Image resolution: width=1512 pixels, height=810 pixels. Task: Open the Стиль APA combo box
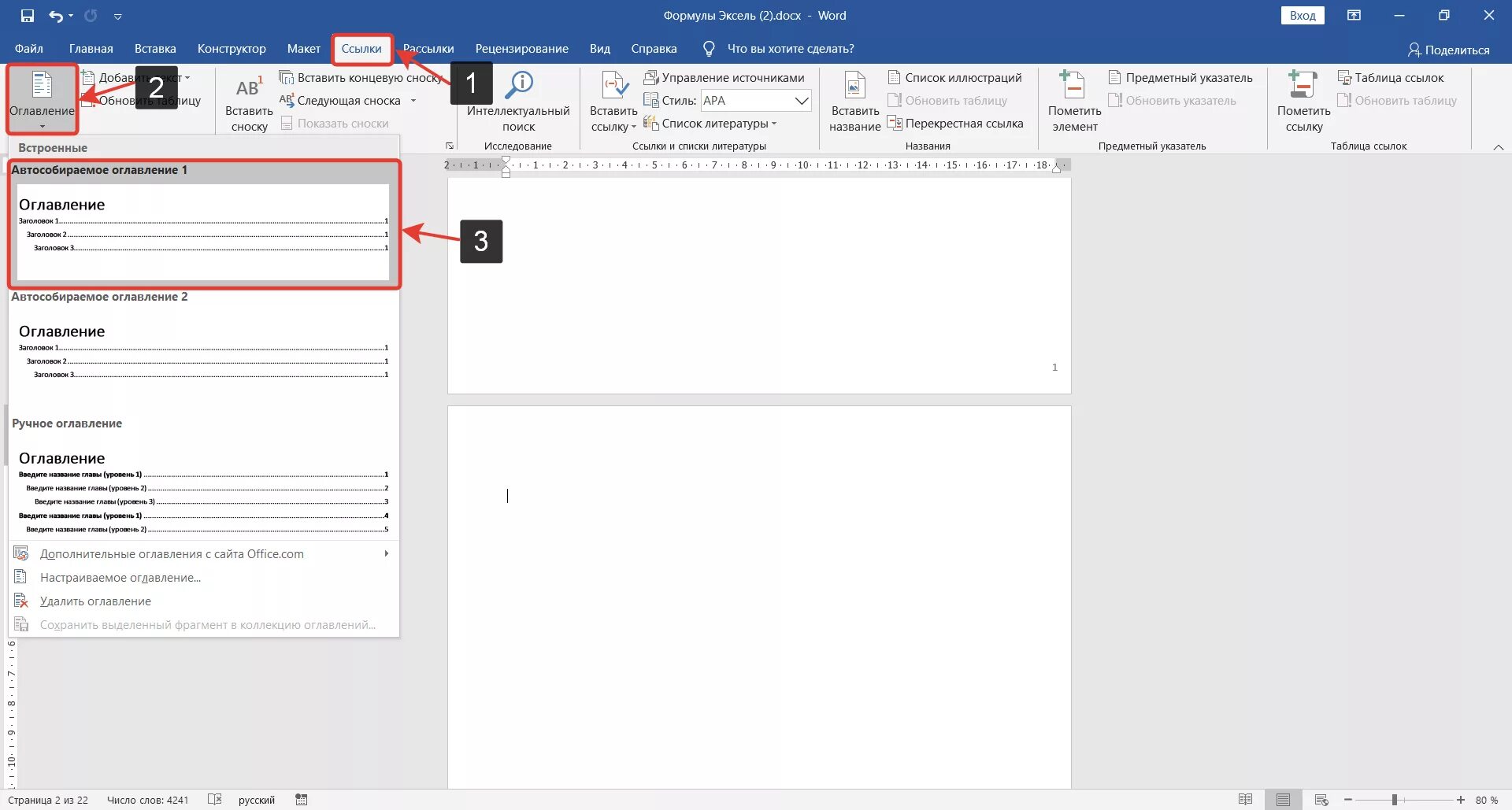click(x=756, y=101)
